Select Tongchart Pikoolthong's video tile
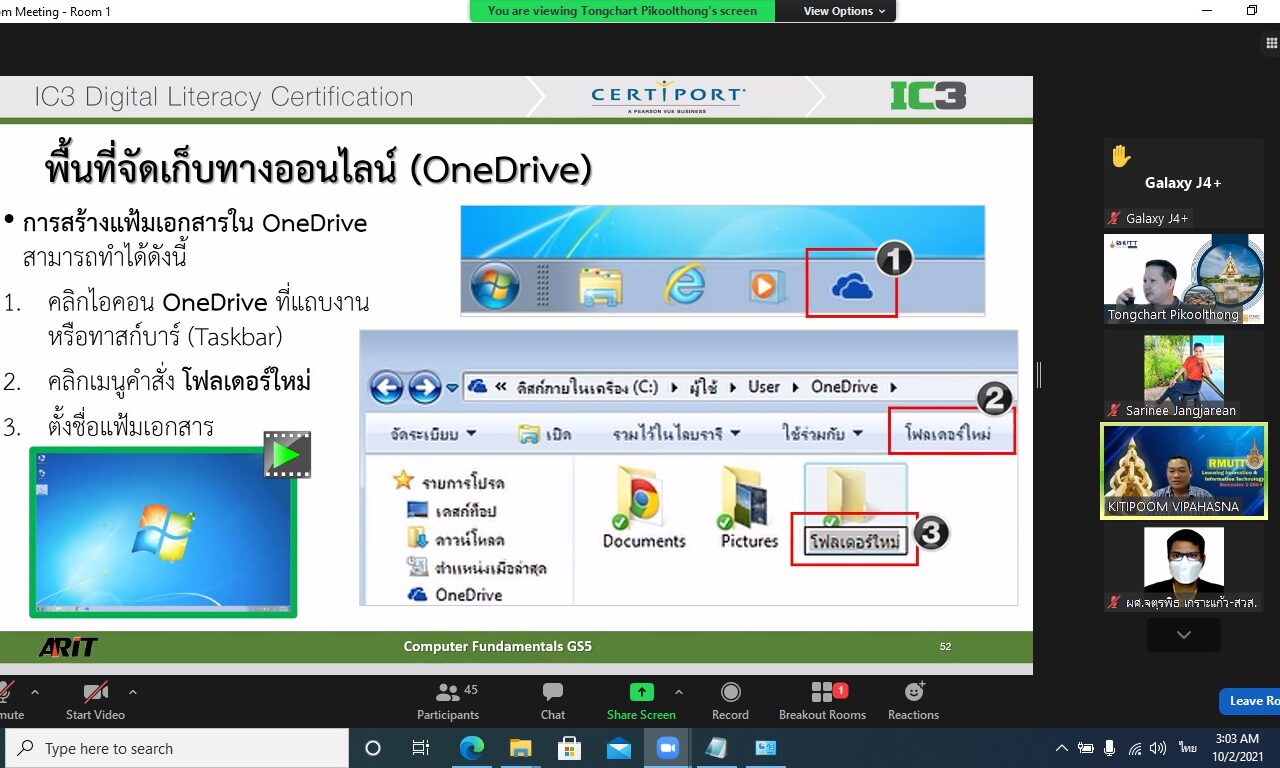 coord(1184,279)
